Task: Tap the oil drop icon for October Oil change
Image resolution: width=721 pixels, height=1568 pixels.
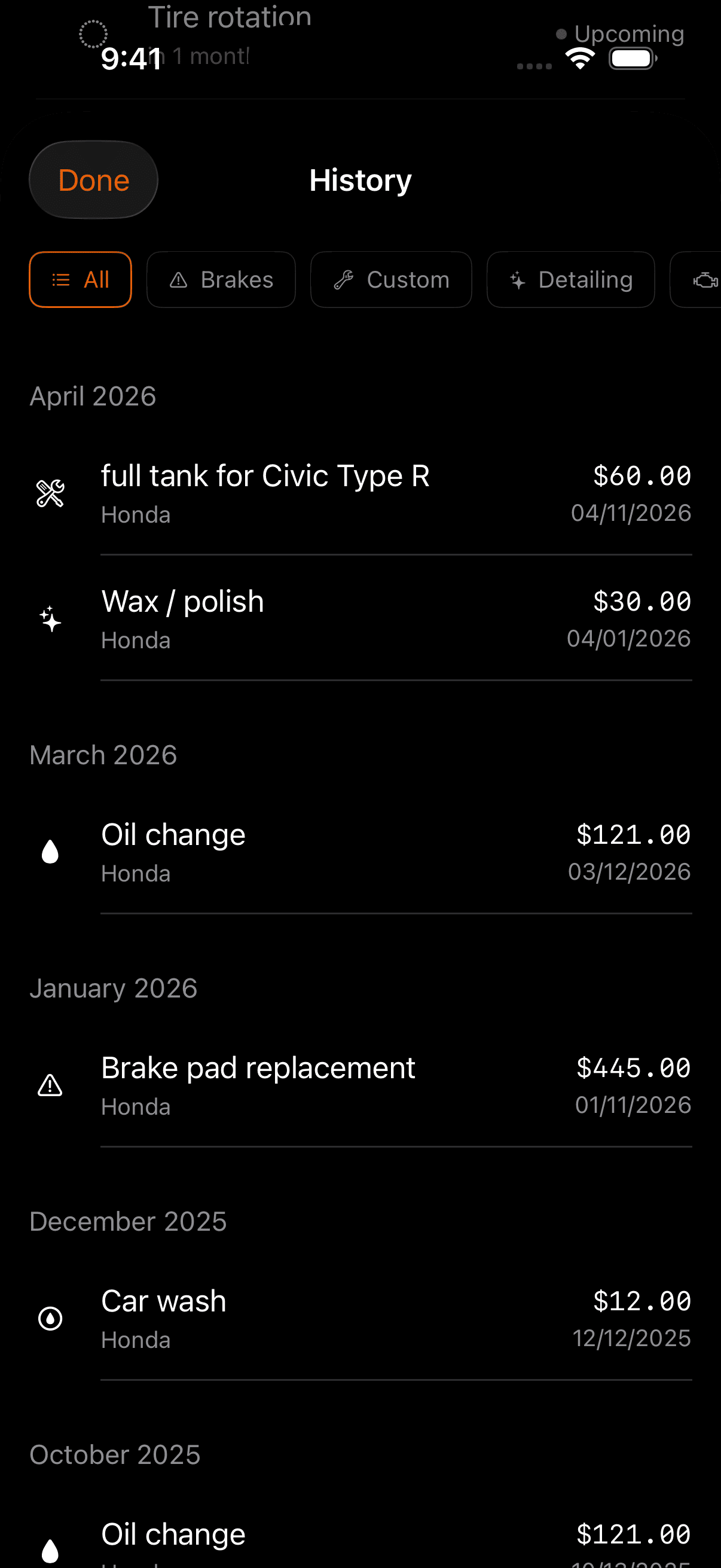Action: (x=50, y=1549)
